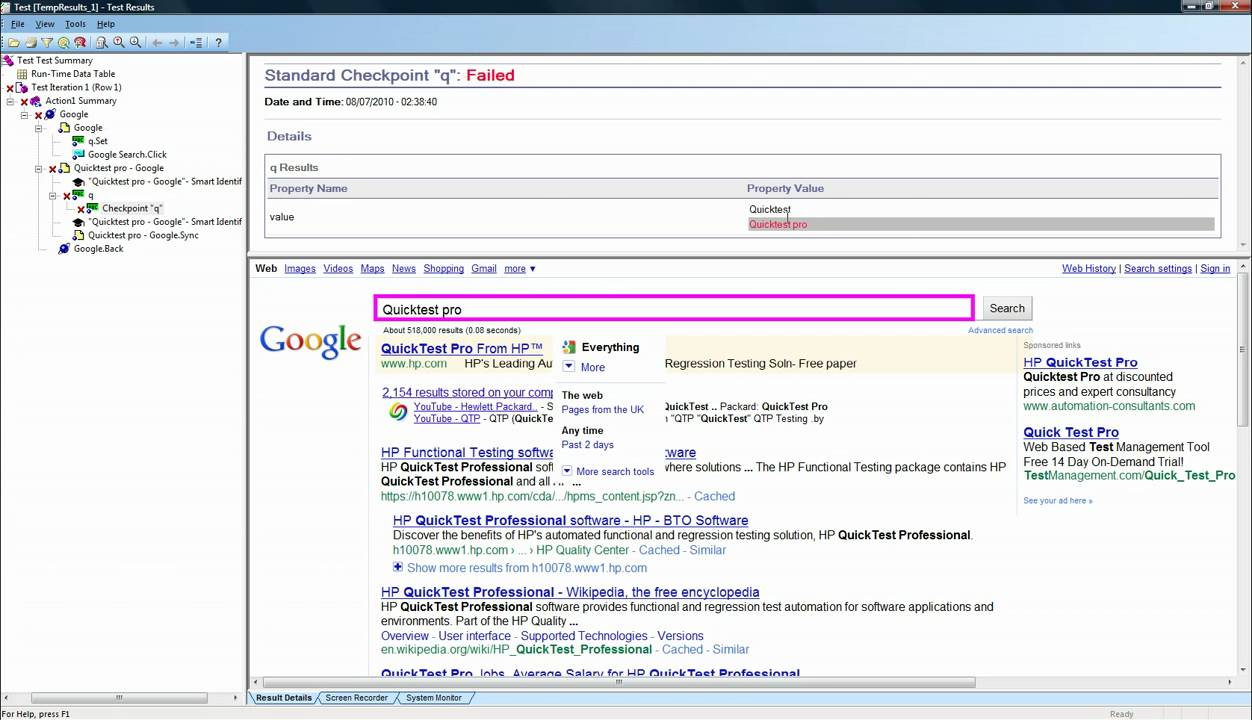Click the arrow icon beside More search tools
The height and width of the screenshot is (720, 1252).
coord(567,471)
